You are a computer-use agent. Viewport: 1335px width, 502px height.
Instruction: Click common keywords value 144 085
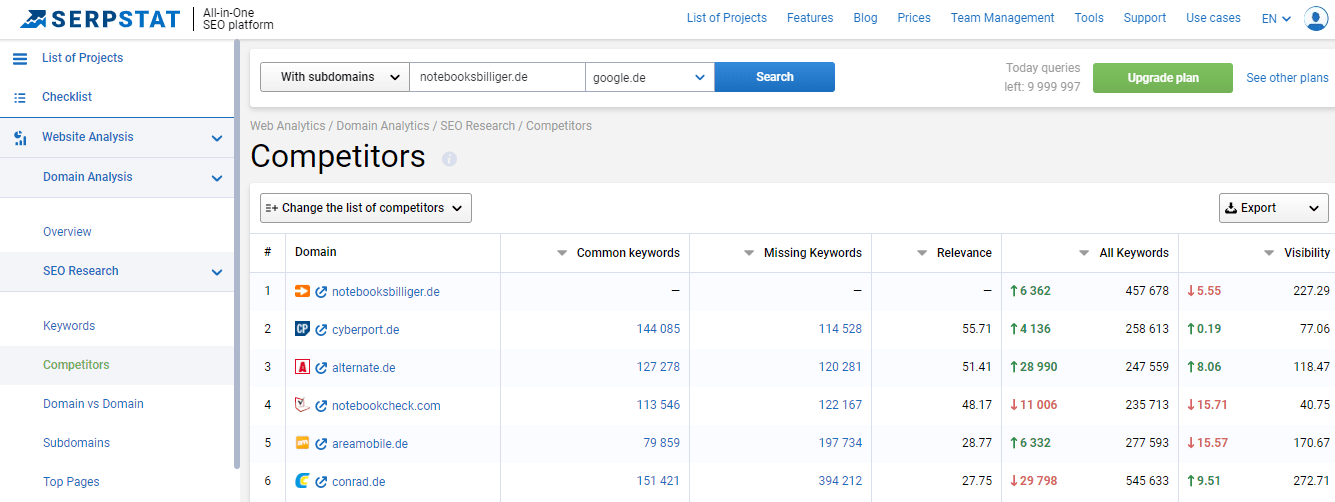pos(658,329)
